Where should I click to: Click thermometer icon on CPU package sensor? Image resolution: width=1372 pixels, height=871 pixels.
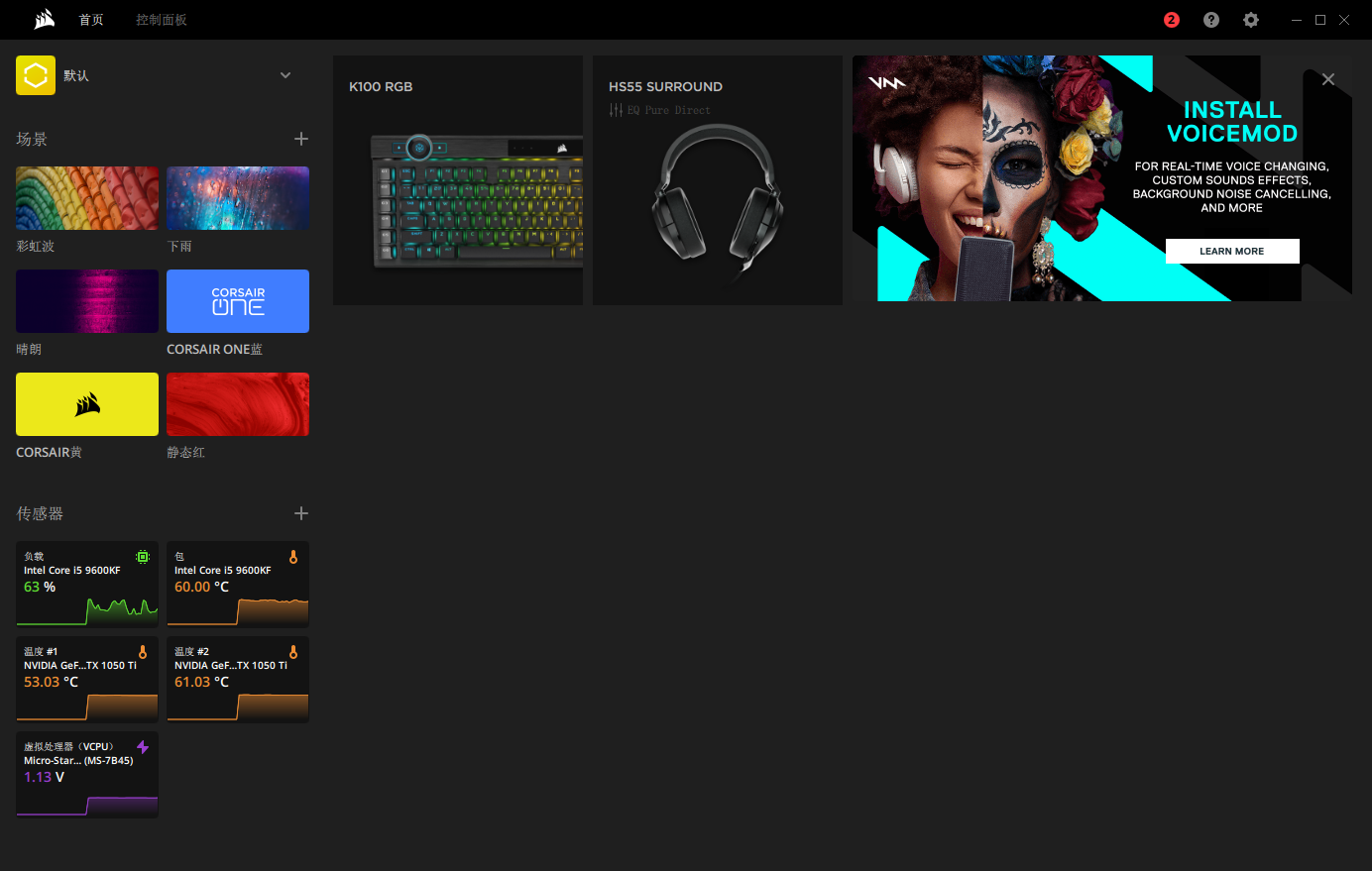point(293,557)
